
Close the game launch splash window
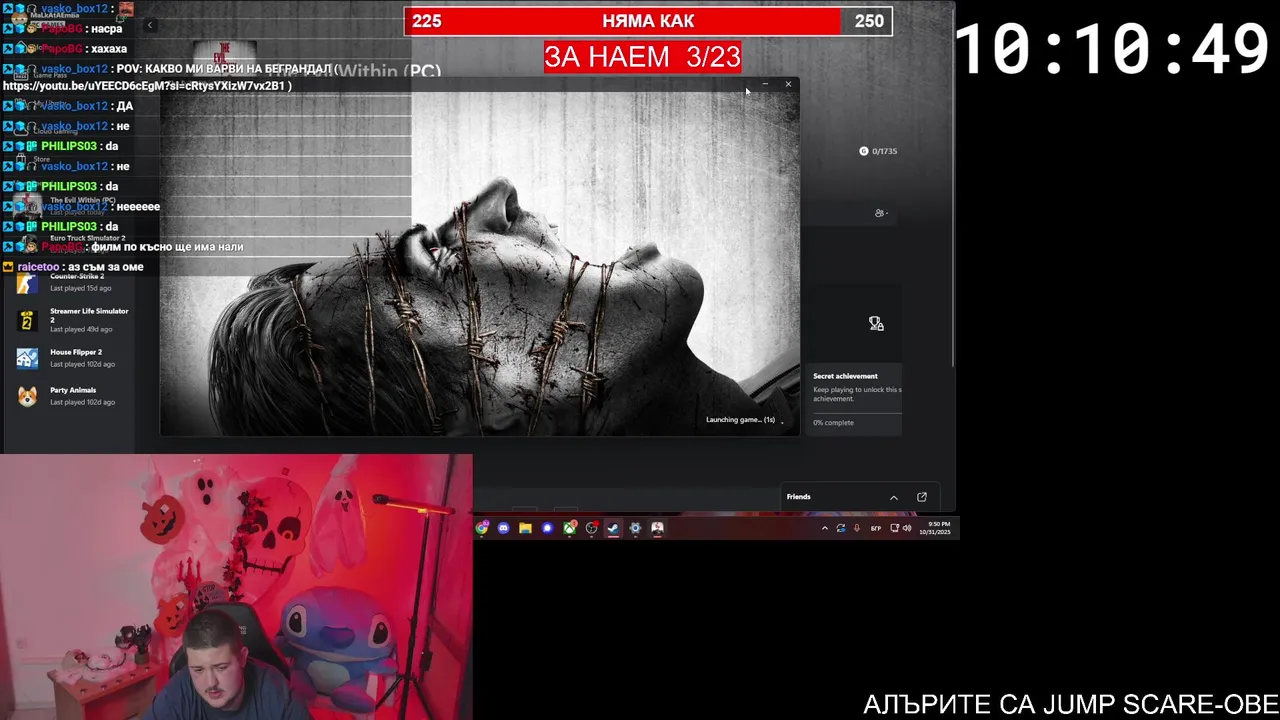click(x=788, y=84)
